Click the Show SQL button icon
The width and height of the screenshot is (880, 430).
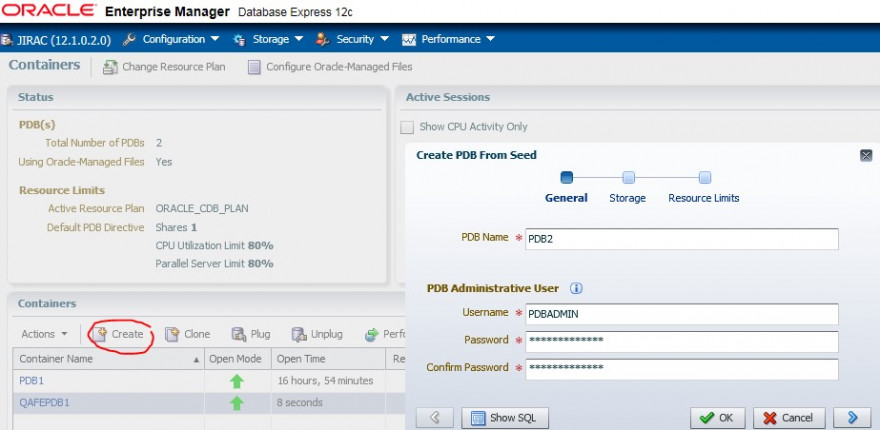tap(478, 418)
